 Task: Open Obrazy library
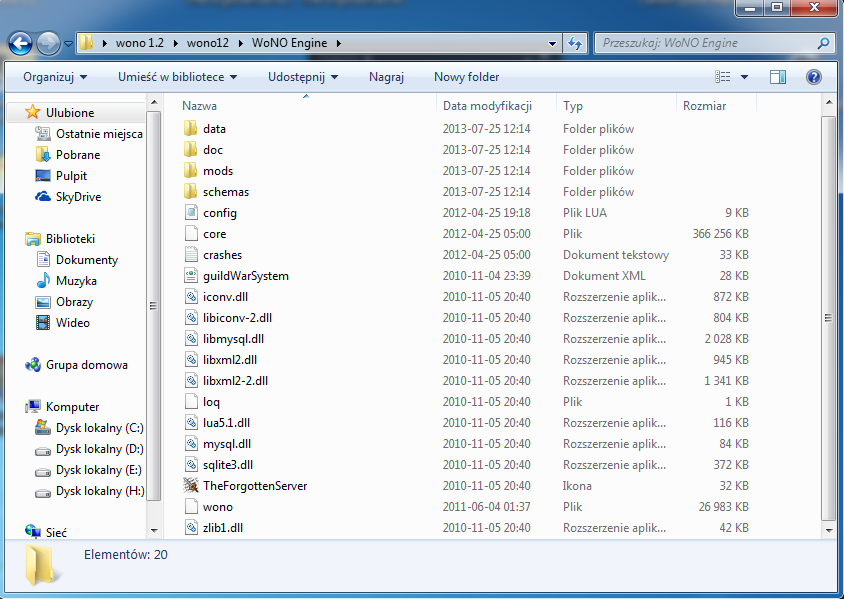click(74, 301)
